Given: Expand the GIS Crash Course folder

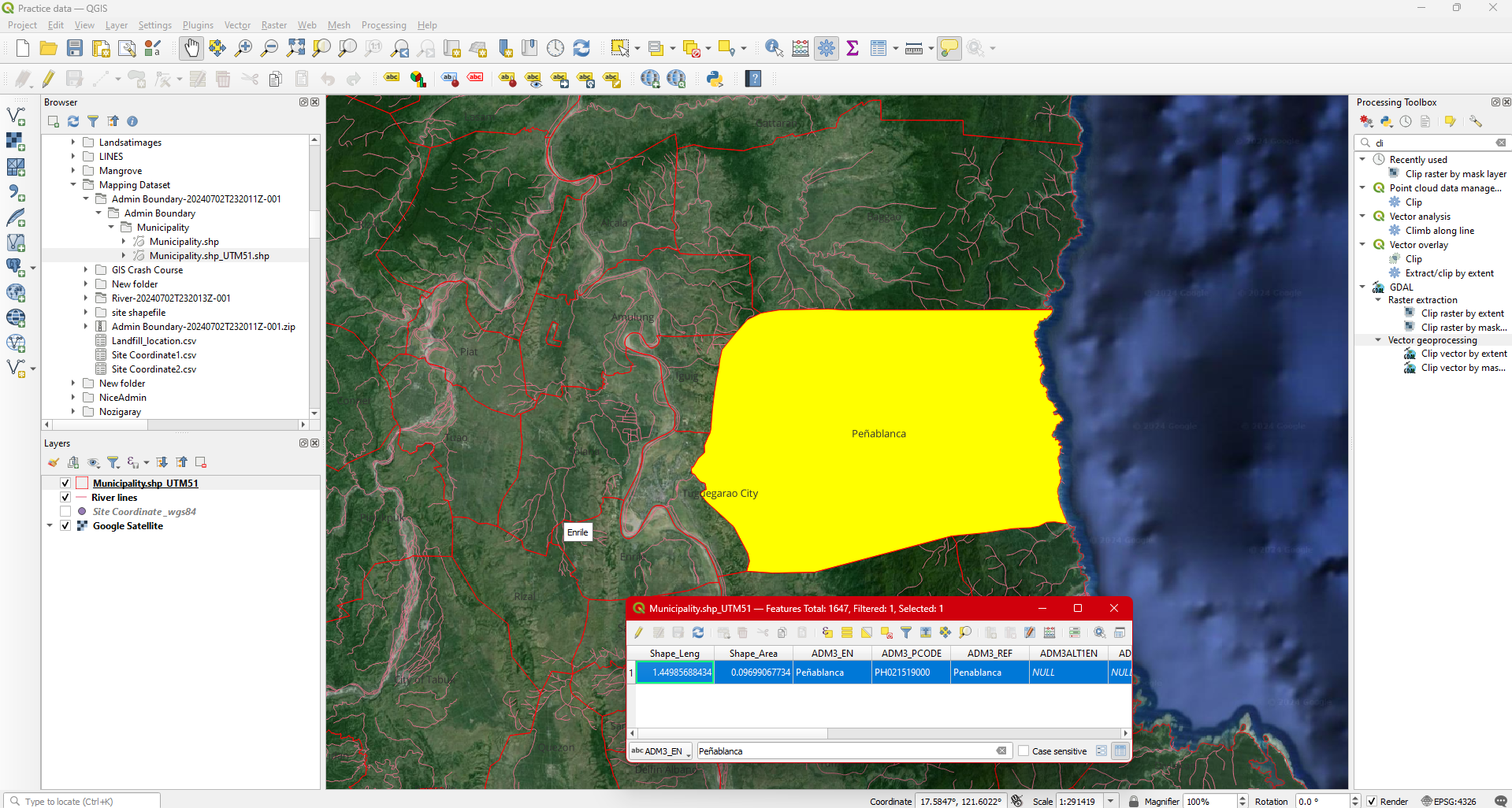Looking at the screenshot, I should pyautogui.click(x=86, y=270).
